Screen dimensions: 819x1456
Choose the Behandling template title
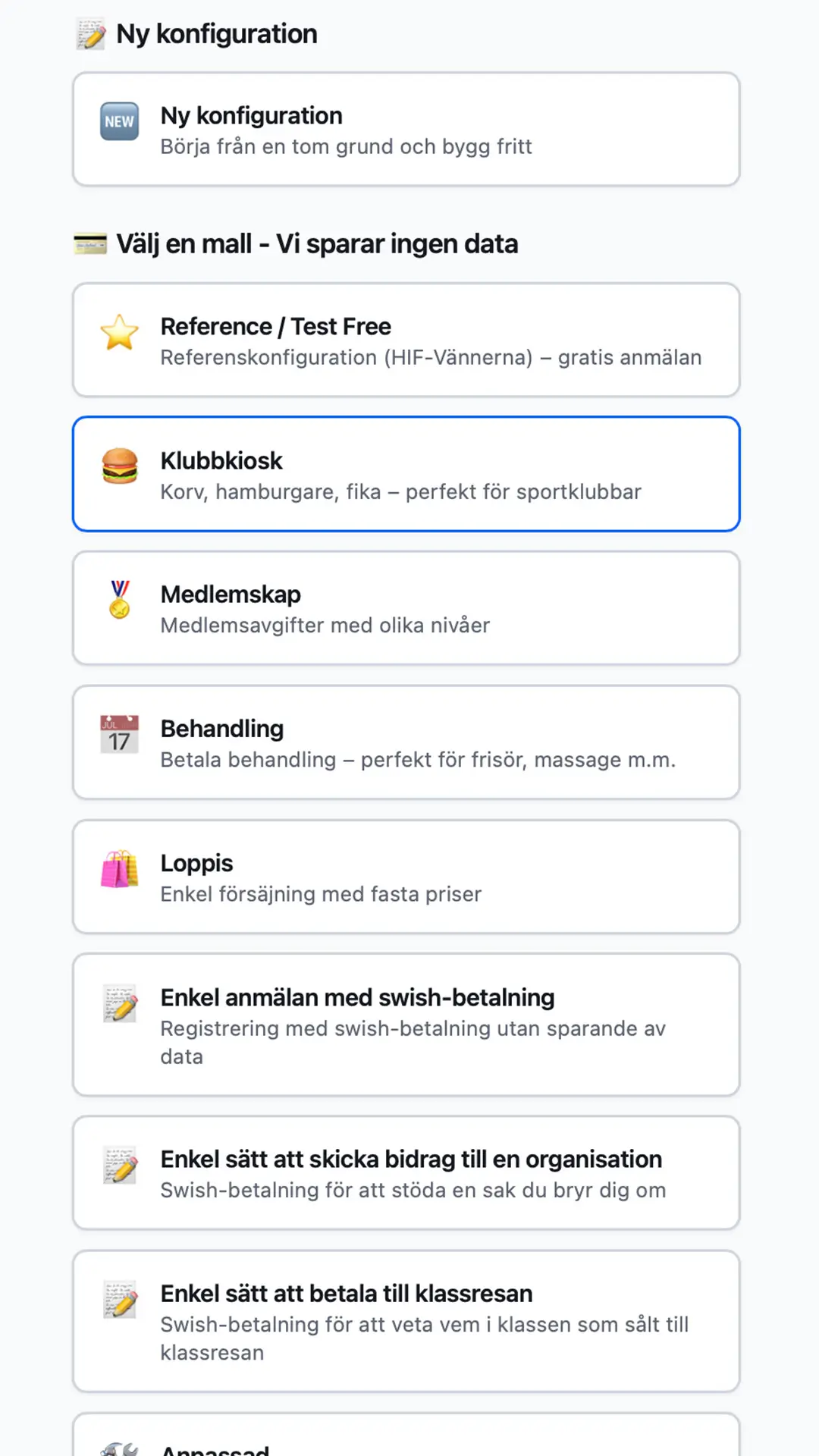(222, 729)
